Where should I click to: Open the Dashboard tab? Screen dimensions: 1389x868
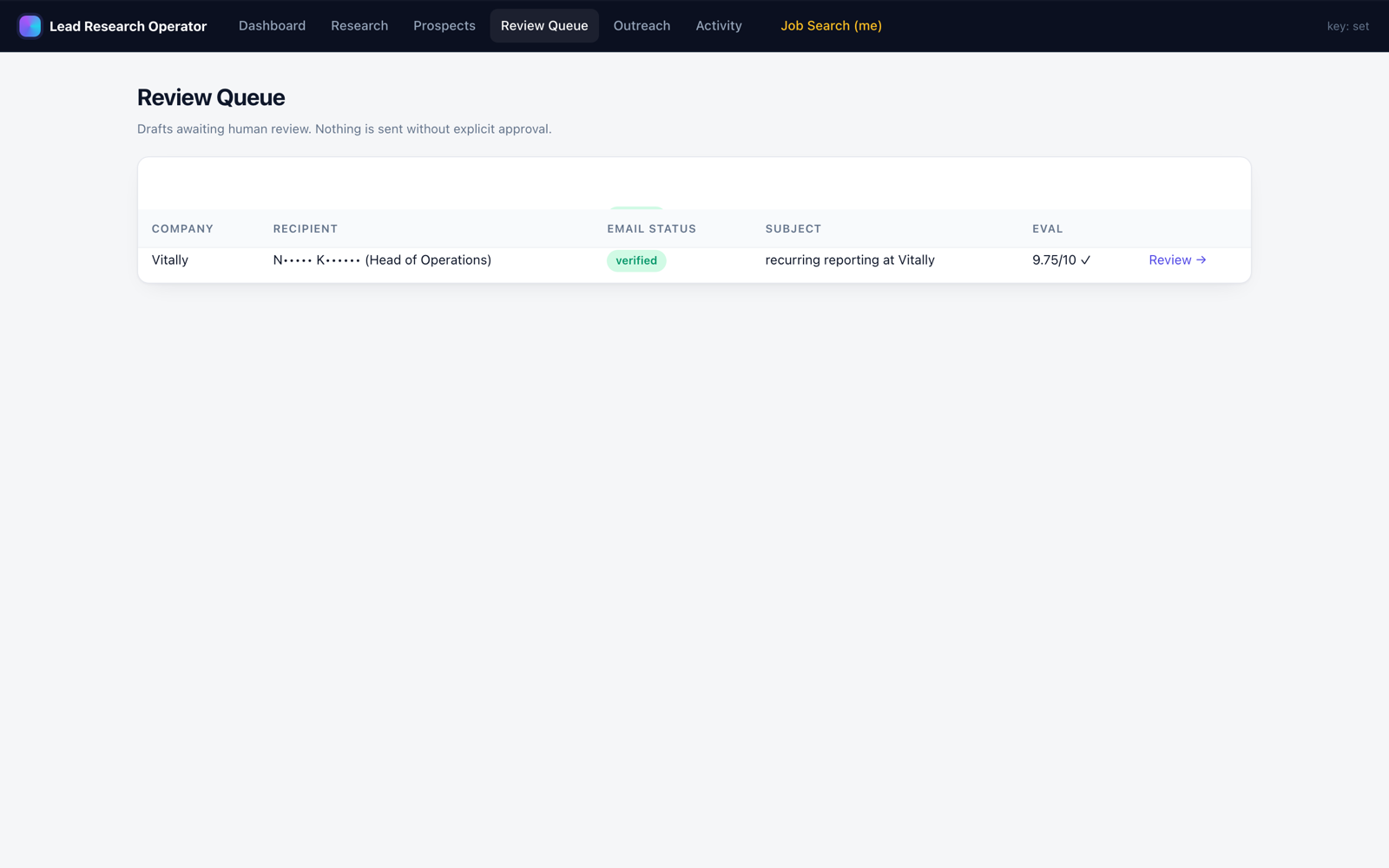tap(272, 26)
